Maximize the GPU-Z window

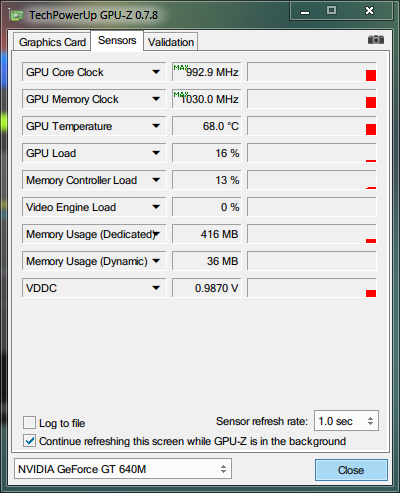point(331,10)
